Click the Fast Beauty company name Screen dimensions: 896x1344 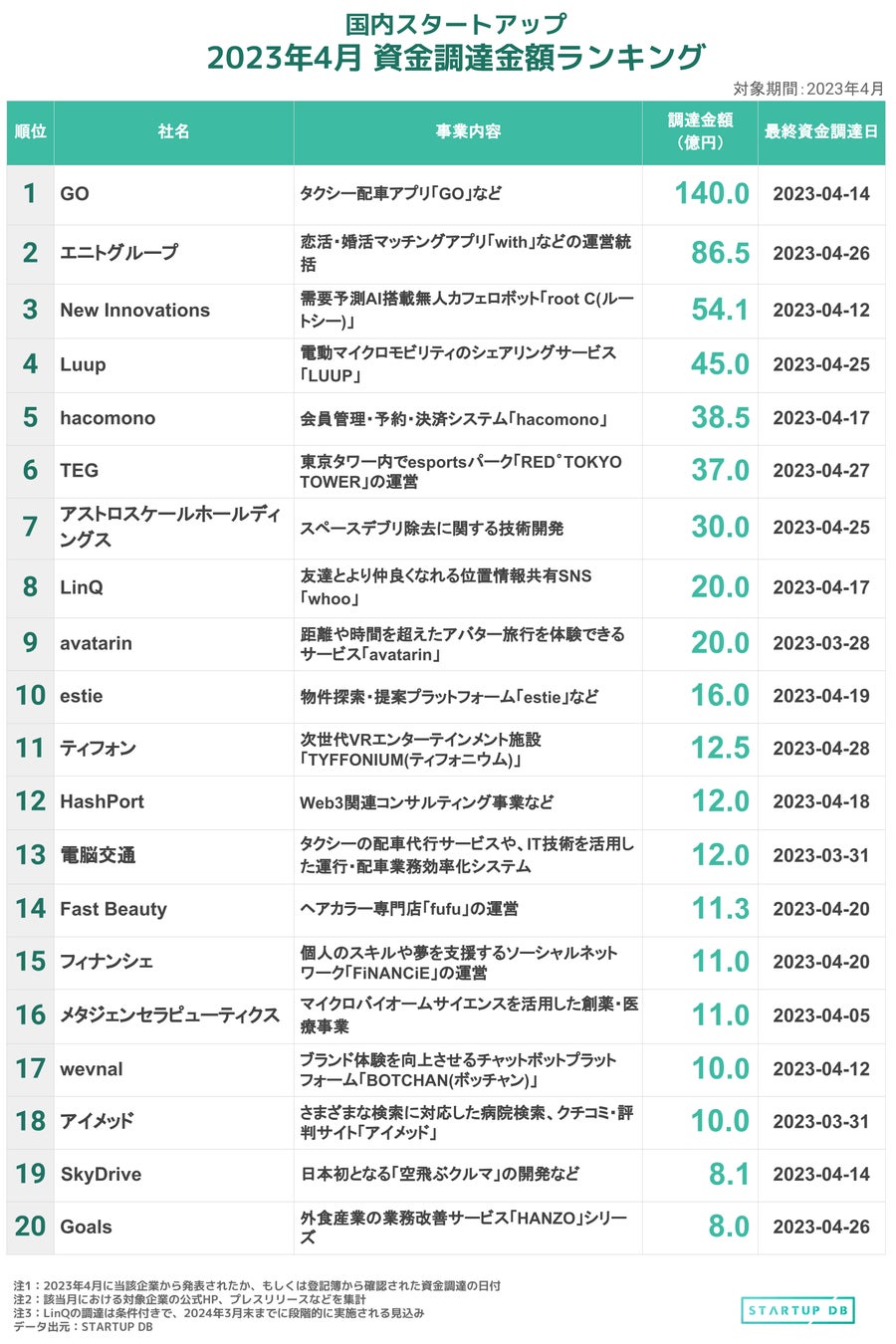pos(113,909)
